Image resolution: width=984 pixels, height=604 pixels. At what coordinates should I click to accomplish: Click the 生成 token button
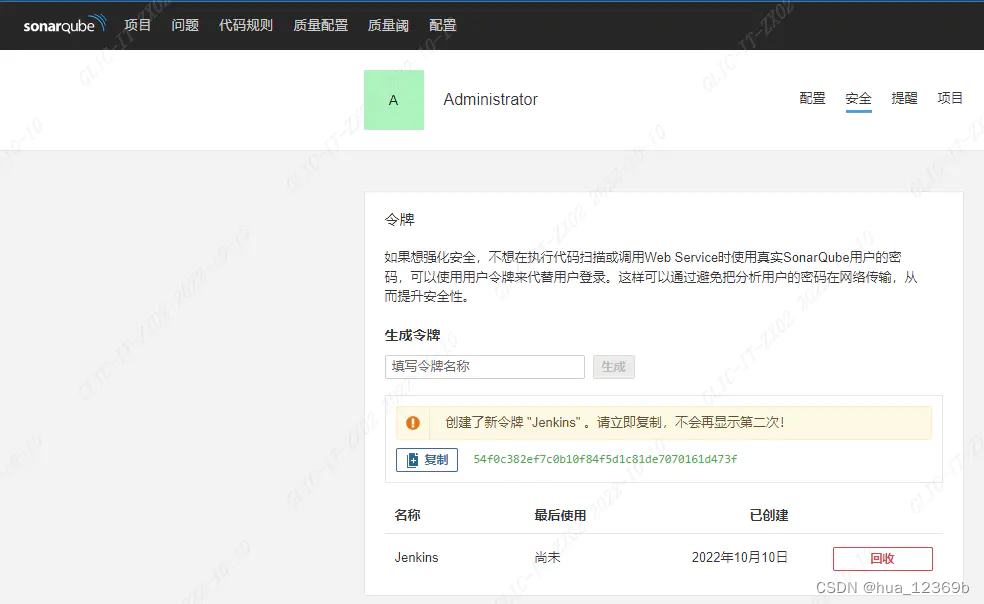pos(614,367)
